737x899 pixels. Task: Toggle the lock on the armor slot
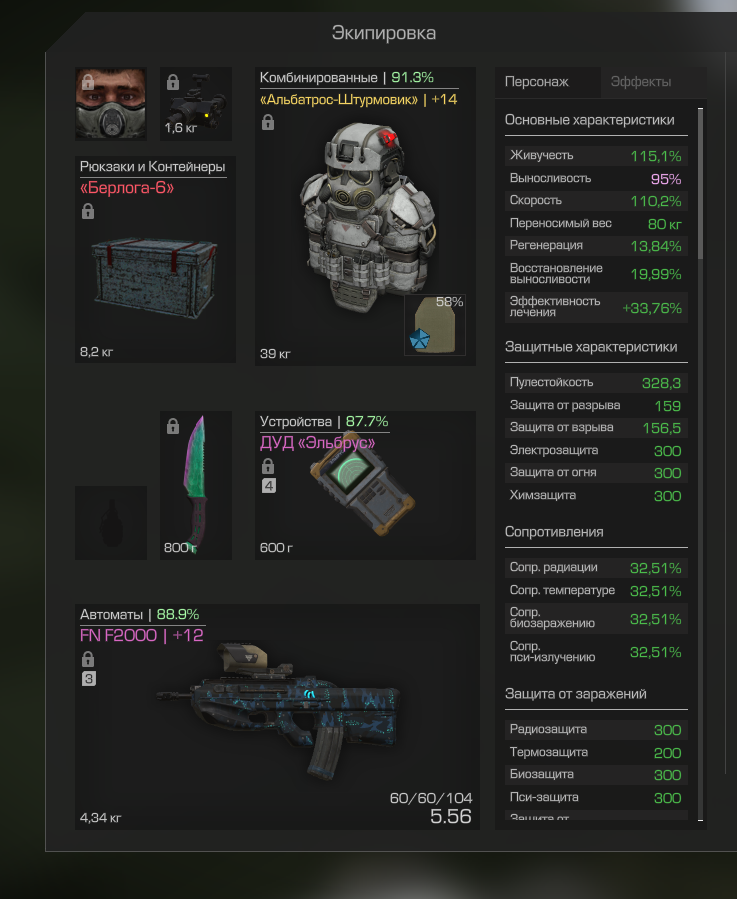(x=268, y=122)
